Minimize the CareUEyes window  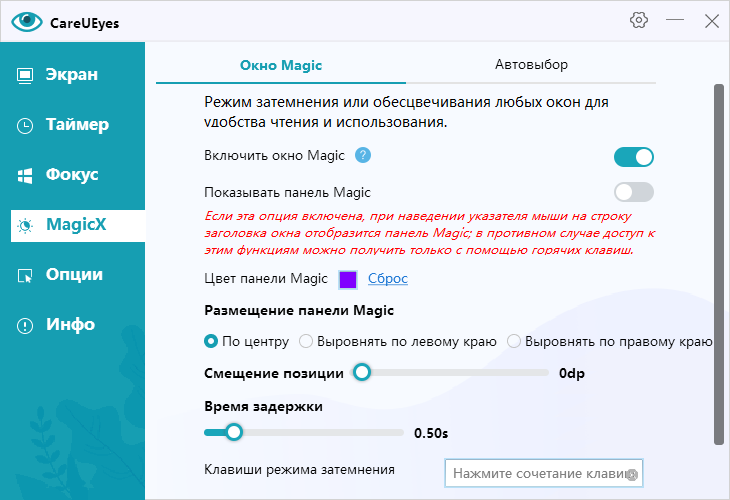click(675, 20)
